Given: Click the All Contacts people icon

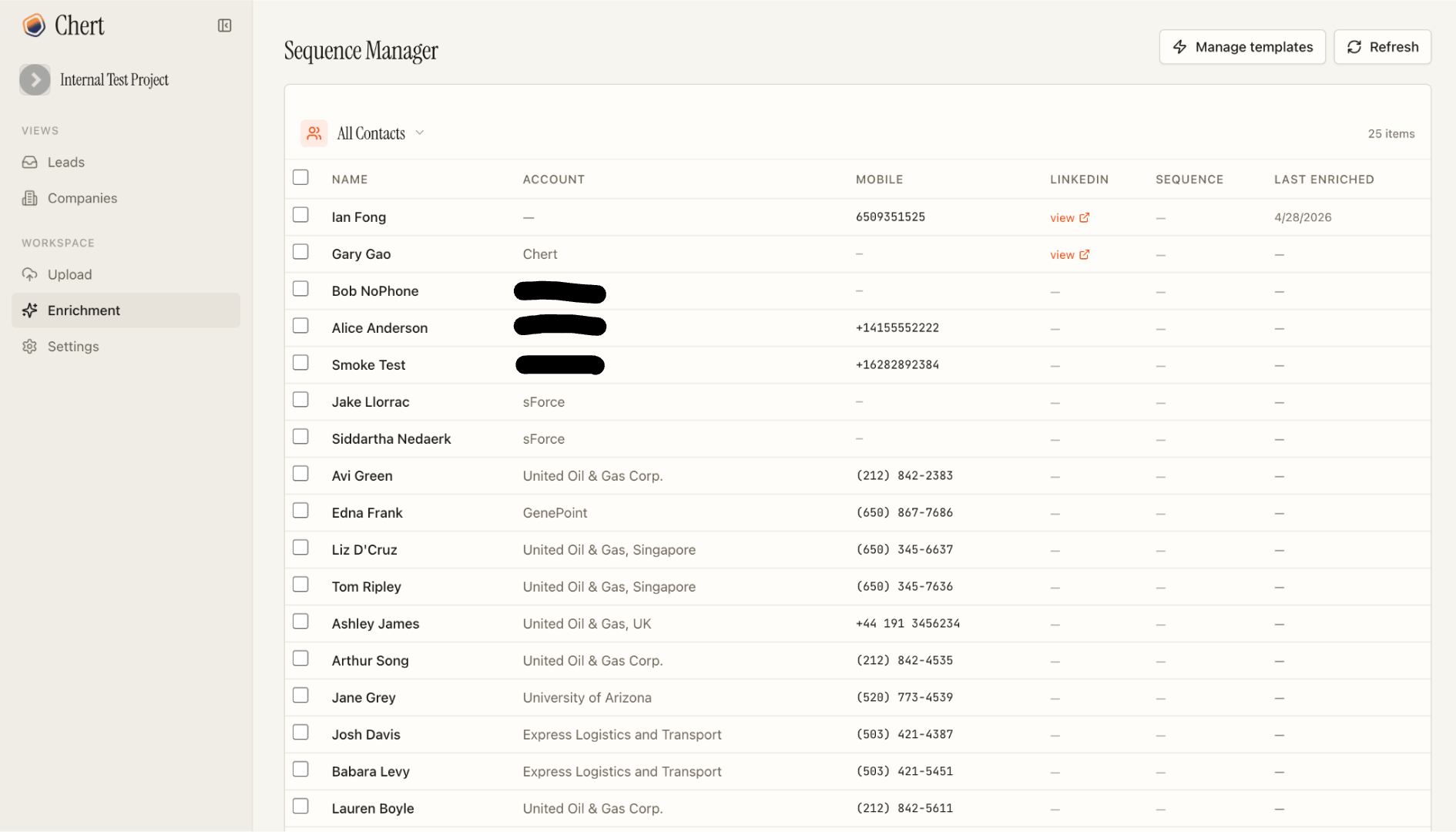Looking at the screenshot, I should (x=314, y=133).
